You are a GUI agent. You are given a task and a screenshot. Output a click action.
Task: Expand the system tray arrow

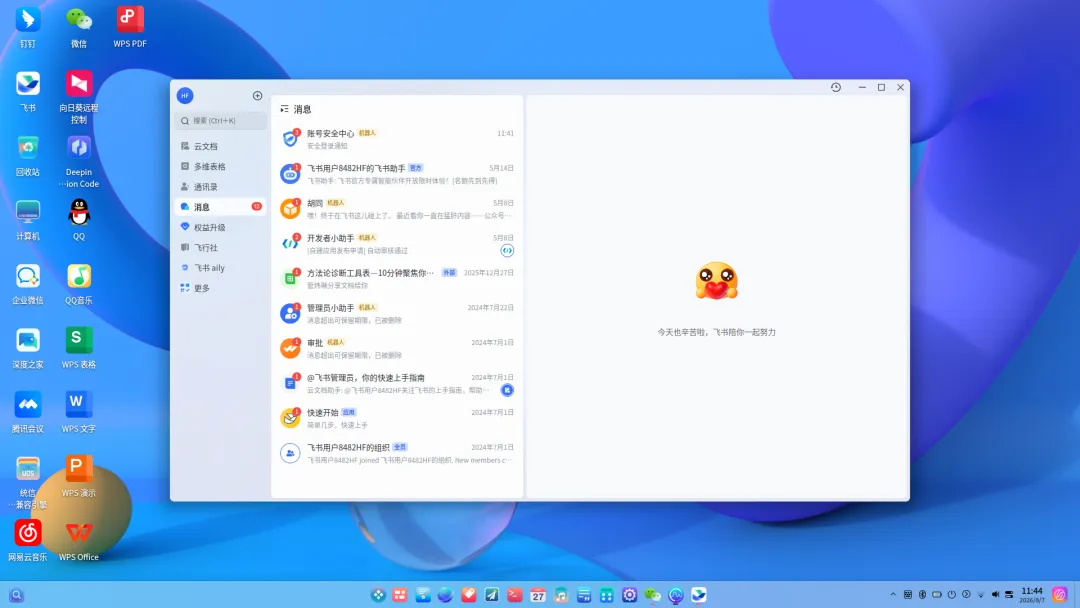pos(893,594)
